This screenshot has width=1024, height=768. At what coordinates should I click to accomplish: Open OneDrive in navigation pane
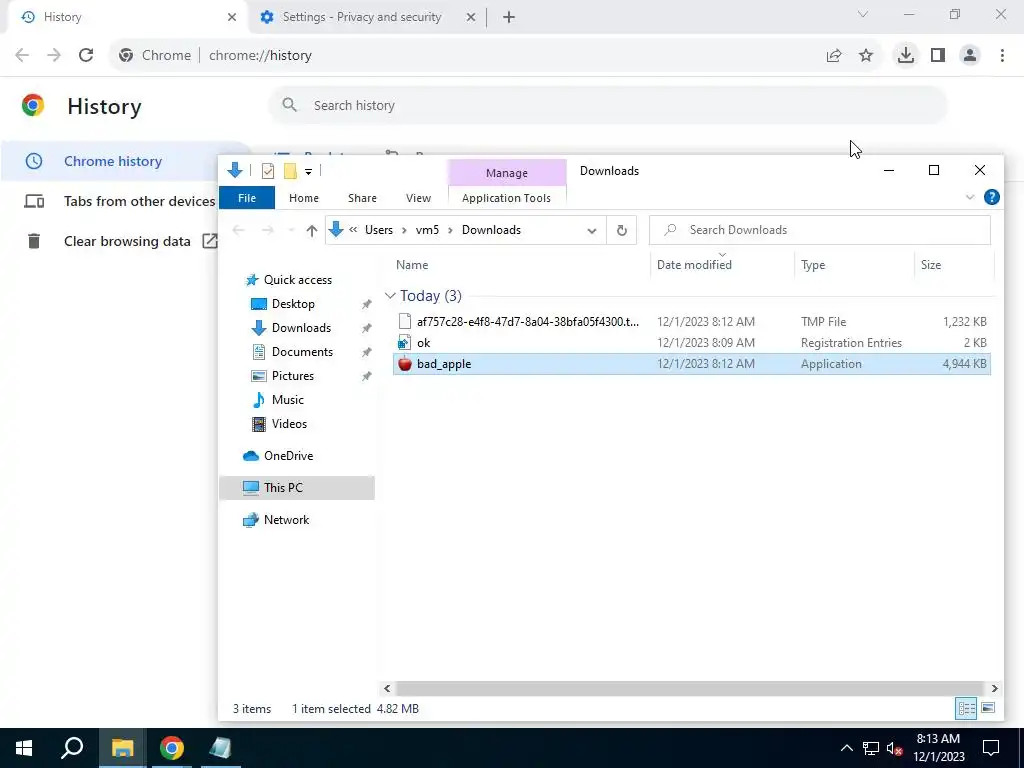pyautogui.click(x=288, y=456)
